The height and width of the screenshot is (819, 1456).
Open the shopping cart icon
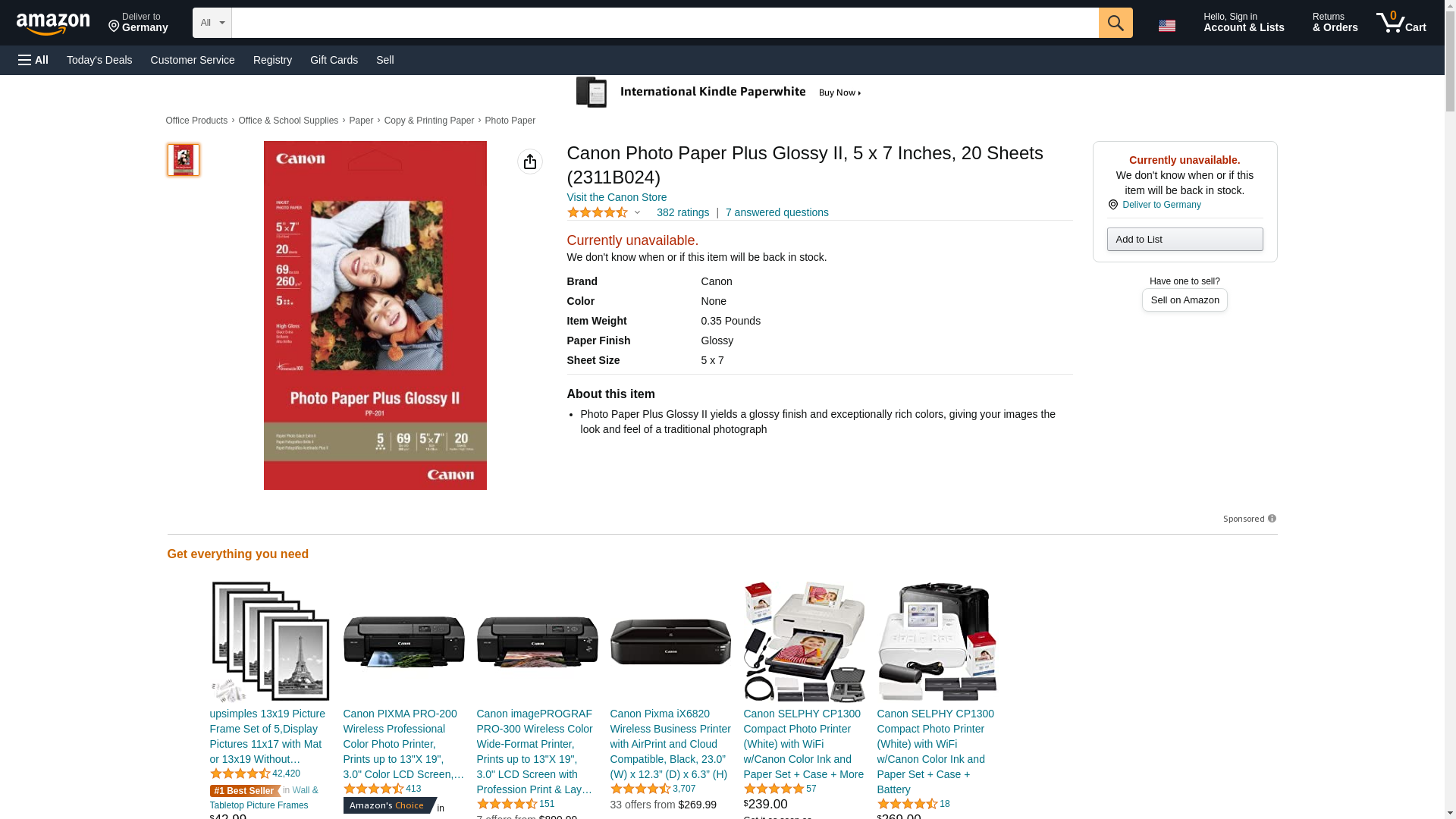pos(1401,22)
